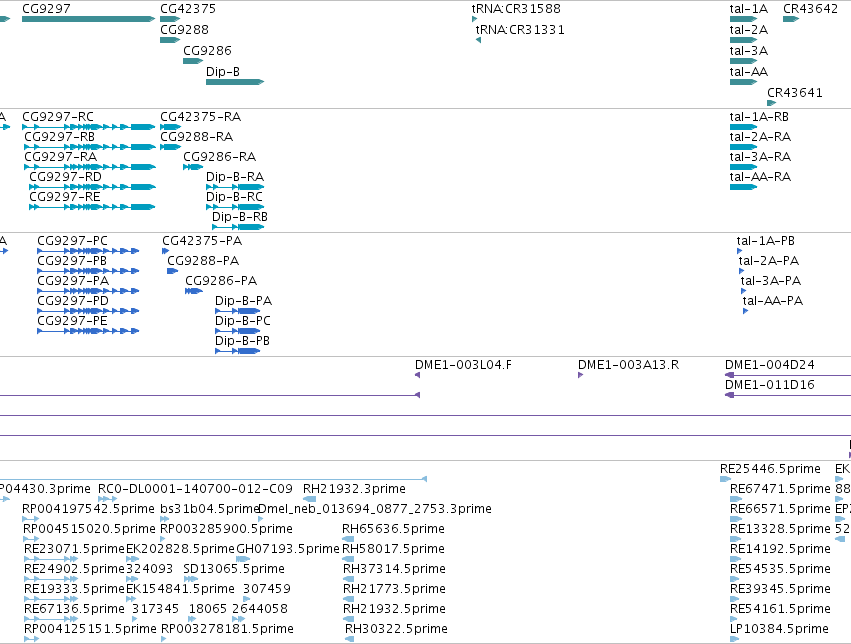This screenshot has height=644, width=851.
Task: Open the RH21773.5prime EST label
Action: click(395, 589)
